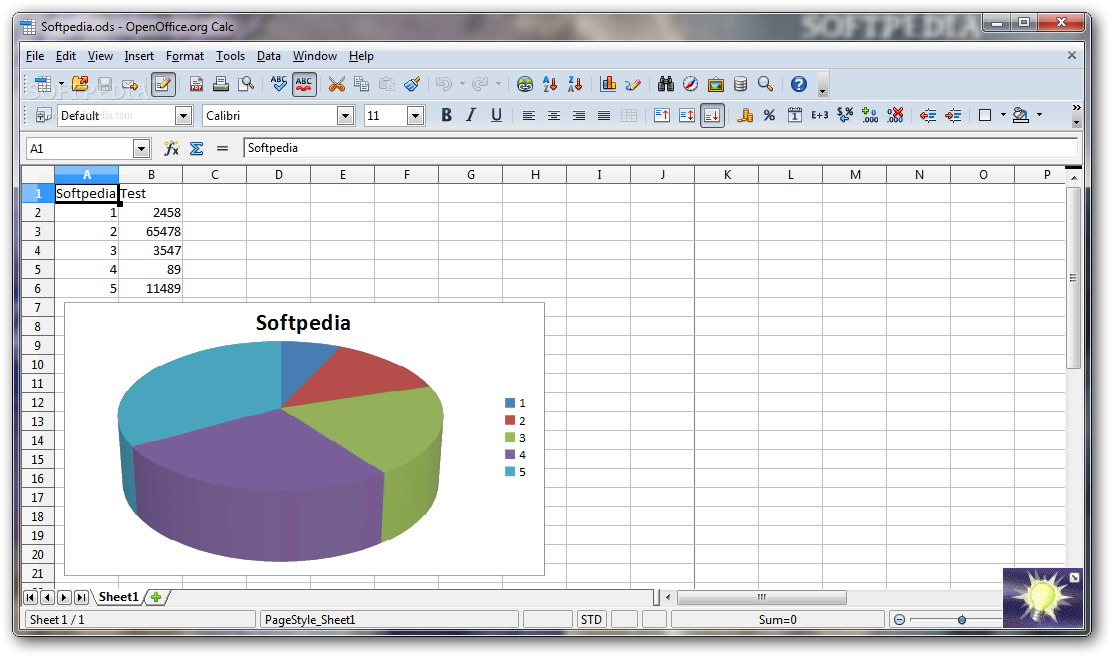Click the Sum sigma icon
Image resolution: width=1112 pixels, height=657 pixels.
coord(196,148)
